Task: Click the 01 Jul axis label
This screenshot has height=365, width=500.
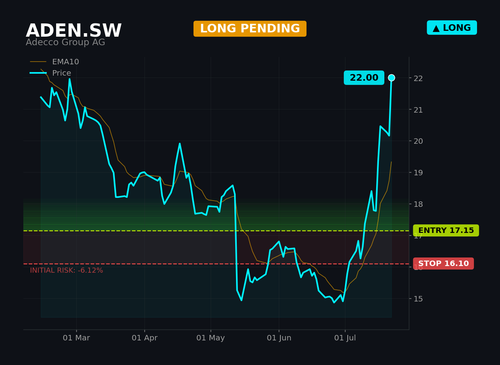Action: [345, 338]
